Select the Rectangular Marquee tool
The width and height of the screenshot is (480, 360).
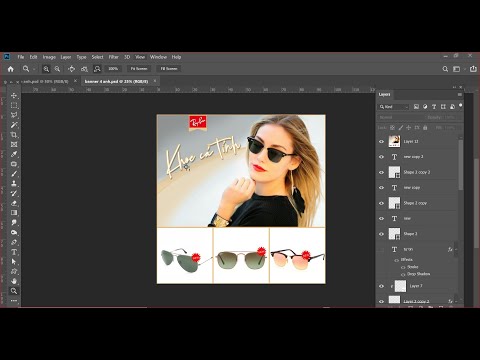14,106
